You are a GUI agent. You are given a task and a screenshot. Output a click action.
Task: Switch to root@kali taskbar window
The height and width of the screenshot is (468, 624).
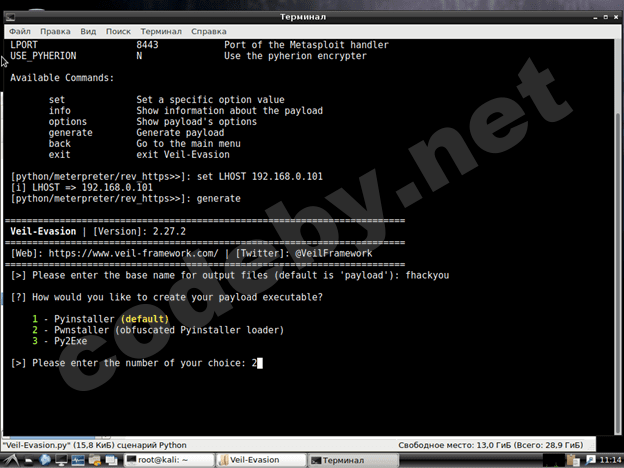[x=169, y=460]
